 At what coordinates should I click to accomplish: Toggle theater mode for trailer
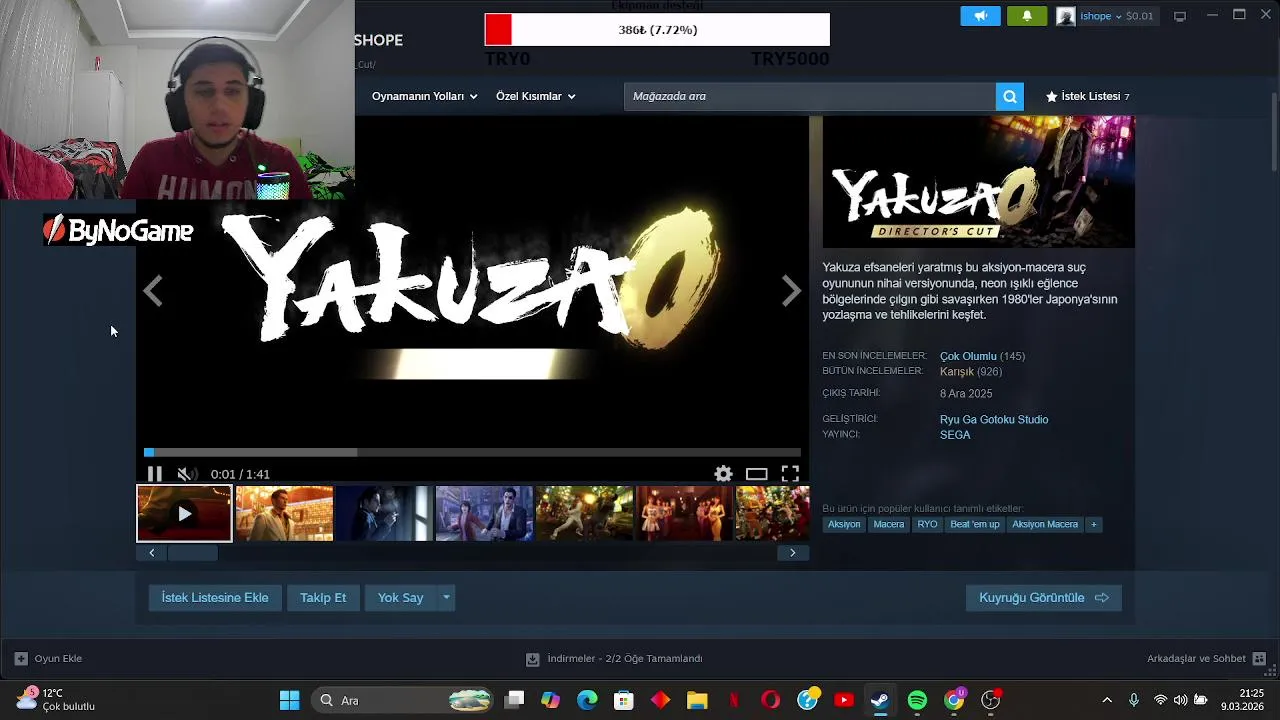pos(757,474)
